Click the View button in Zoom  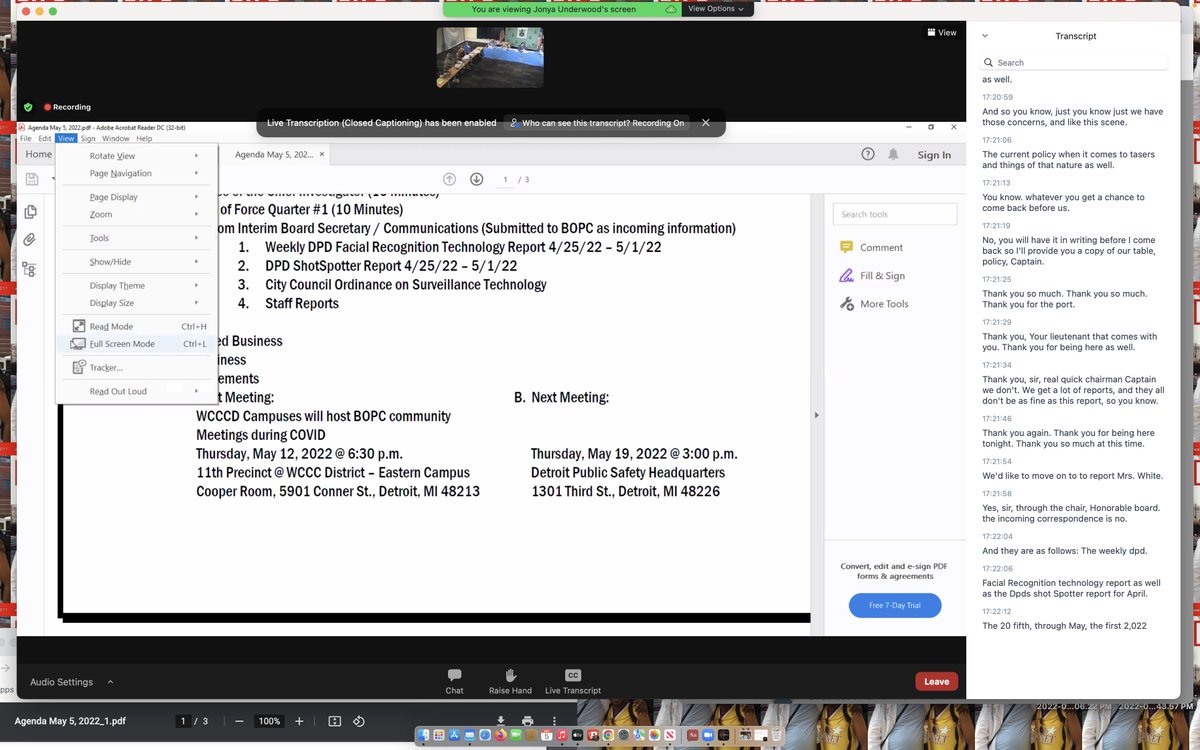coord(942,32)
